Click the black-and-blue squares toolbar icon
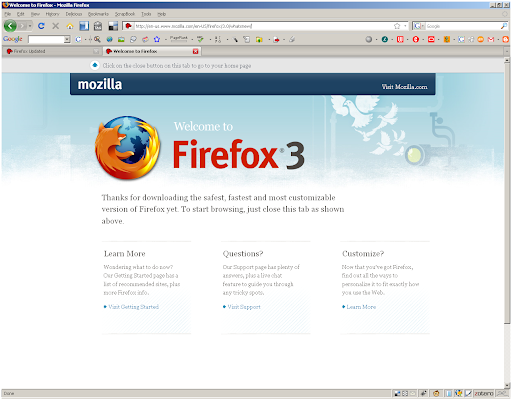 pyautogui.click(x=113, y=26)
